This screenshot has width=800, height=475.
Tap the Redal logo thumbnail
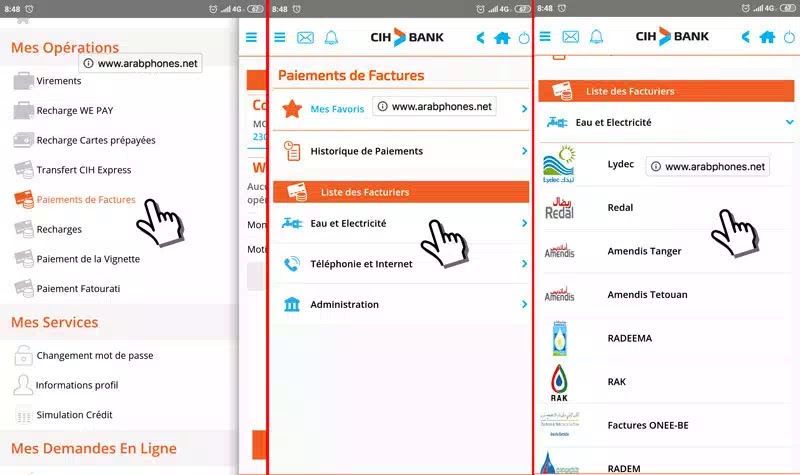point(559,208)
